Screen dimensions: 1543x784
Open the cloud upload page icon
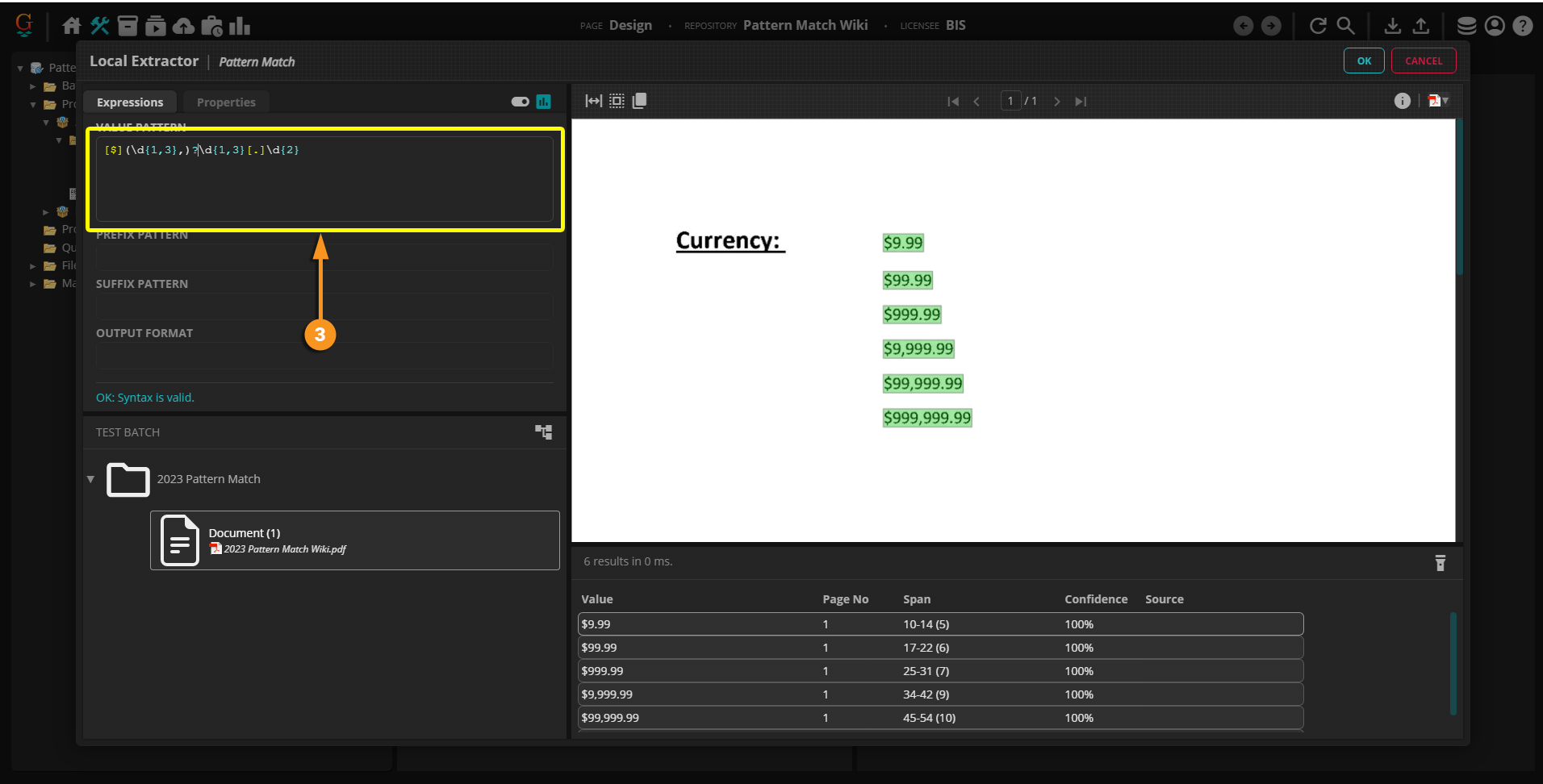click(184, 26)
